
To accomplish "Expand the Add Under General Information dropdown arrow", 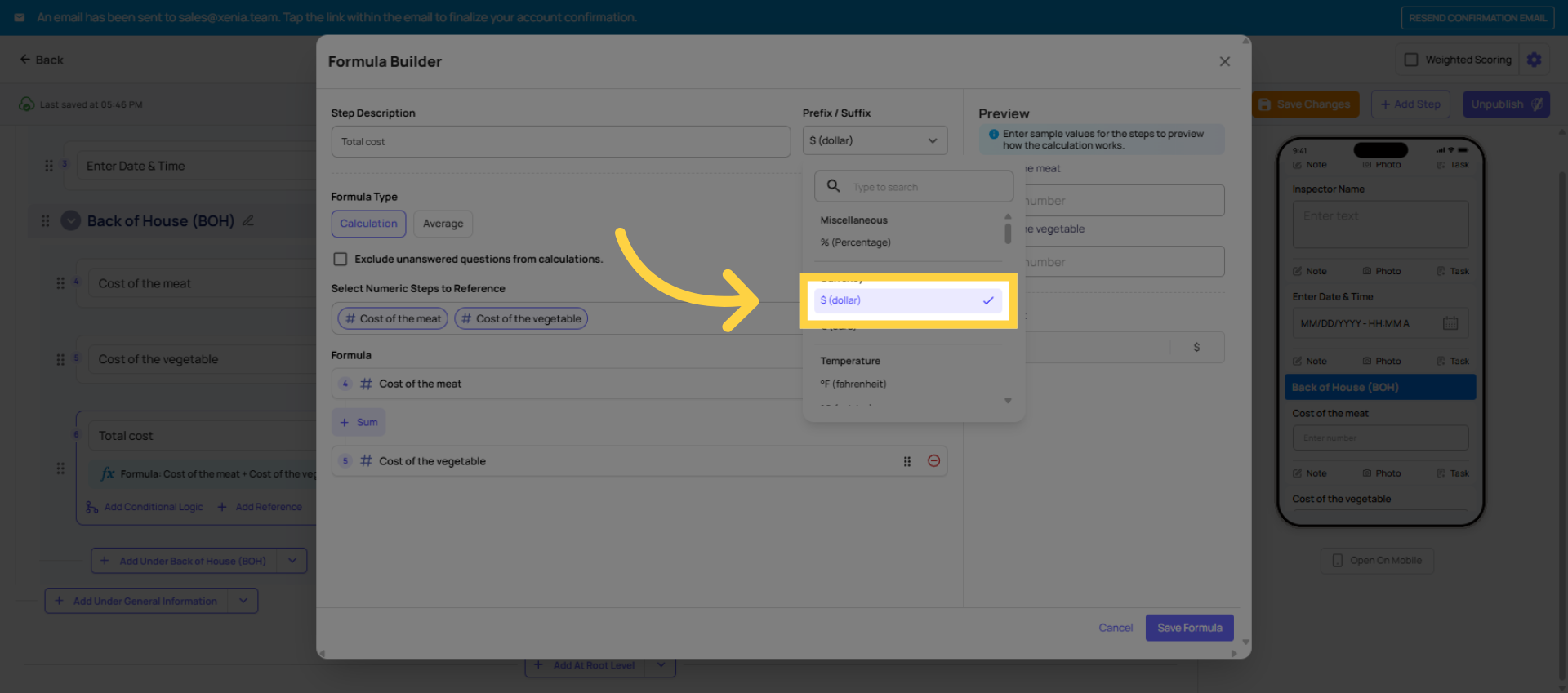I will [x=243, y=601].
